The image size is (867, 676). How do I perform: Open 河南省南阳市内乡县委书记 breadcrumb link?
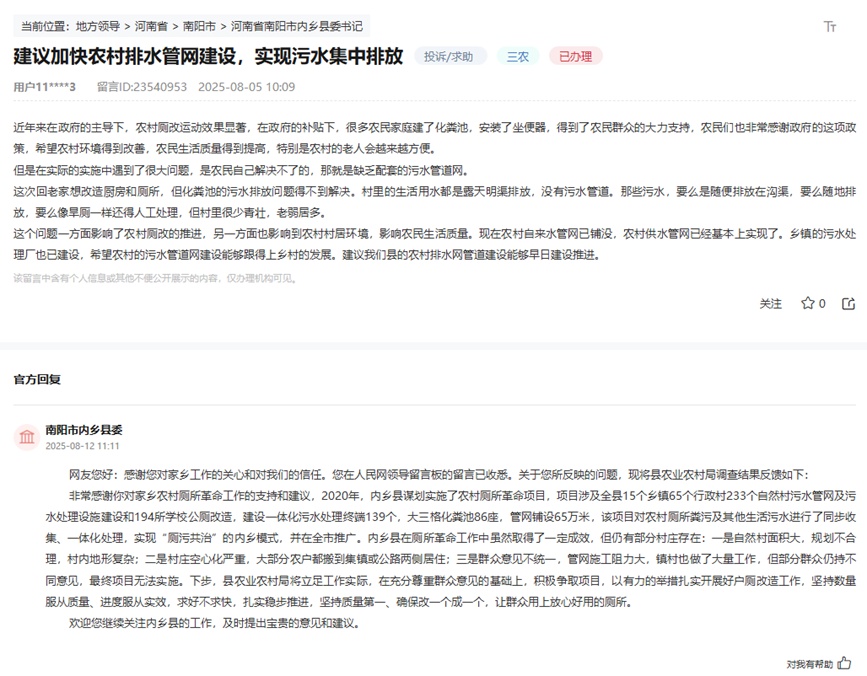click(x=296, y=25)
